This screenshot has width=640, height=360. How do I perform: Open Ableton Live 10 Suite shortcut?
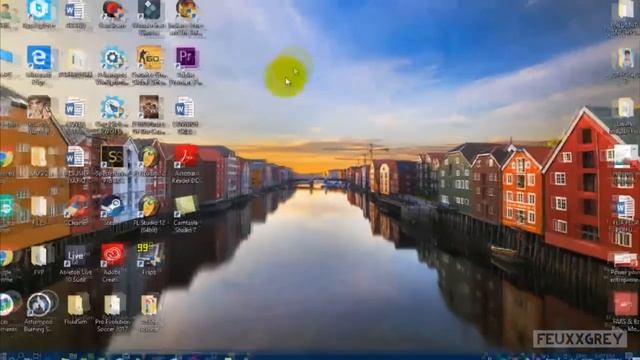pos(76,256)
